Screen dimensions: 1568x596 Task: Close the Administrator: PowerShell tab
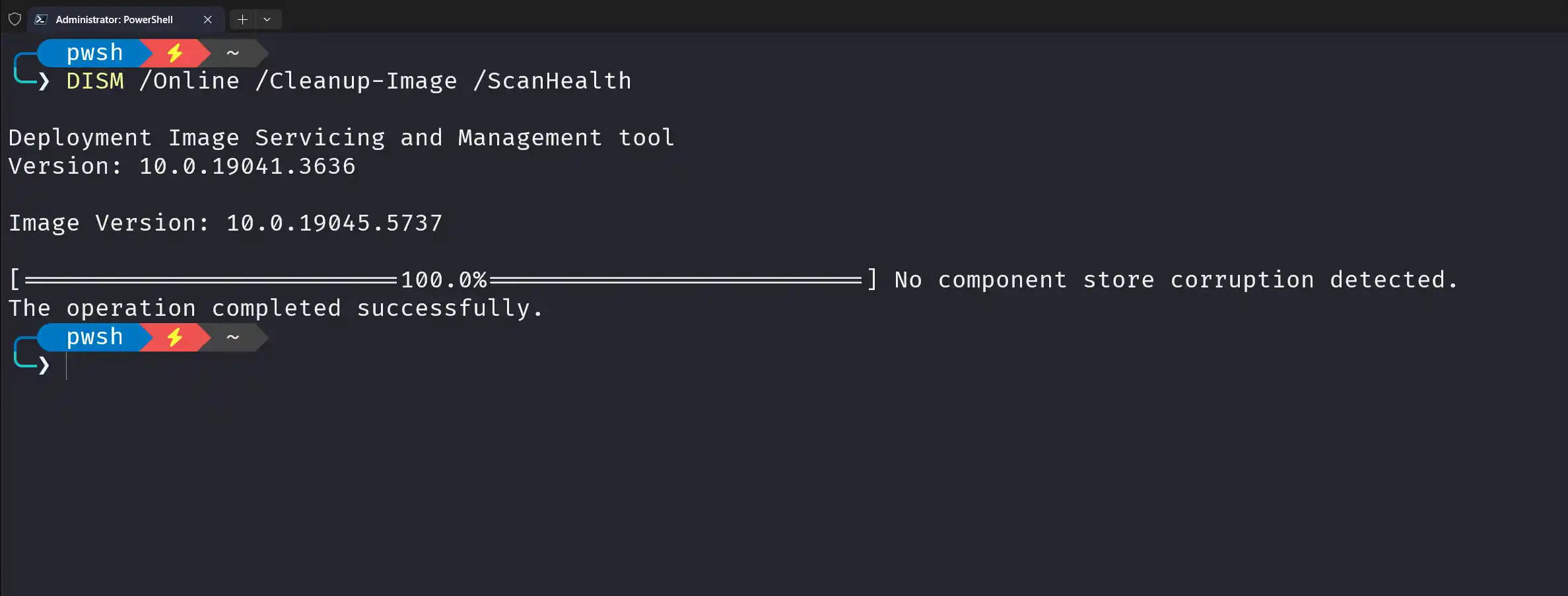207,19
